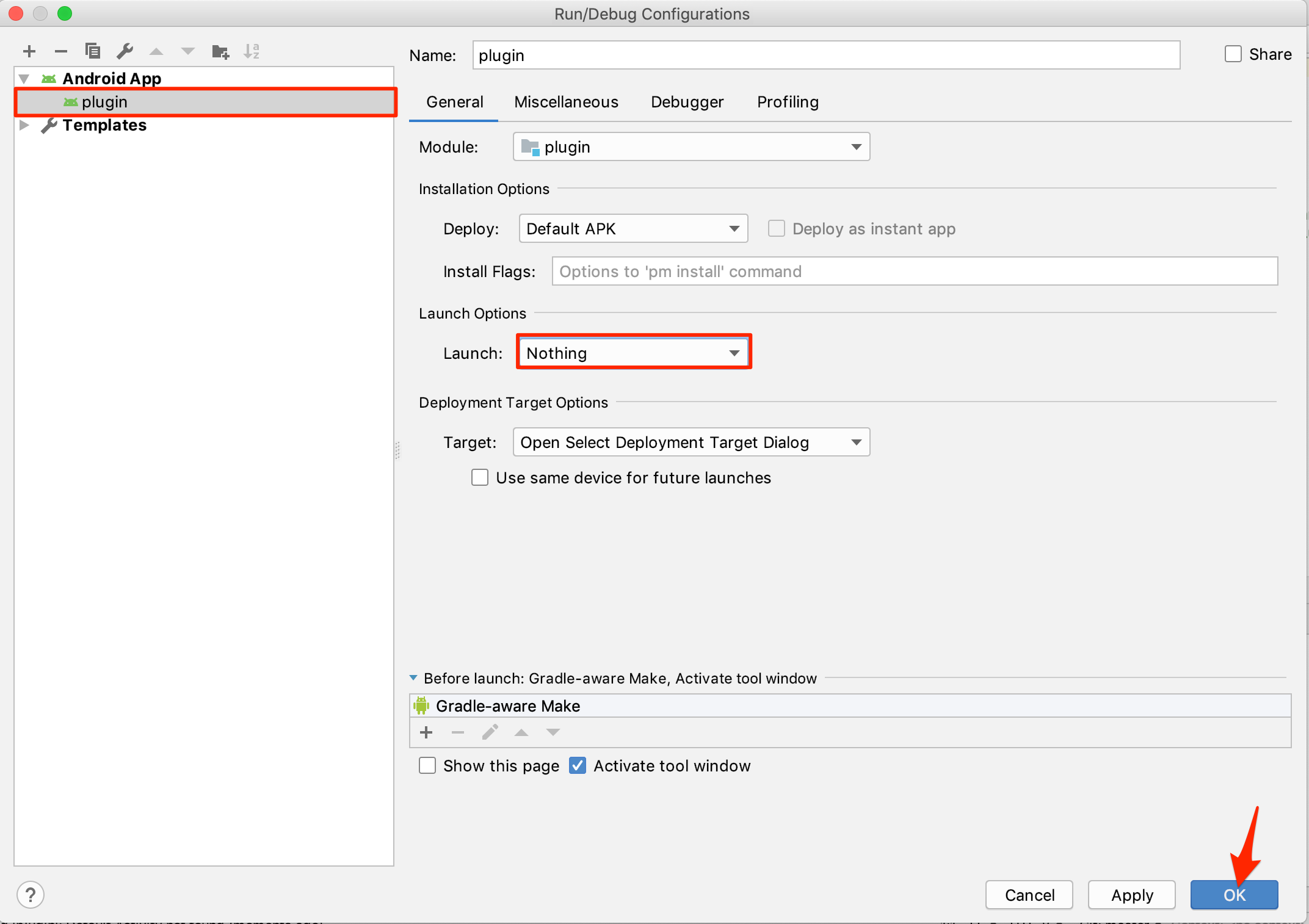Open the Deploy Default APK dropdown
Image resolution: width=1309 pixels, height=924 pixels.
click(633, 228)
